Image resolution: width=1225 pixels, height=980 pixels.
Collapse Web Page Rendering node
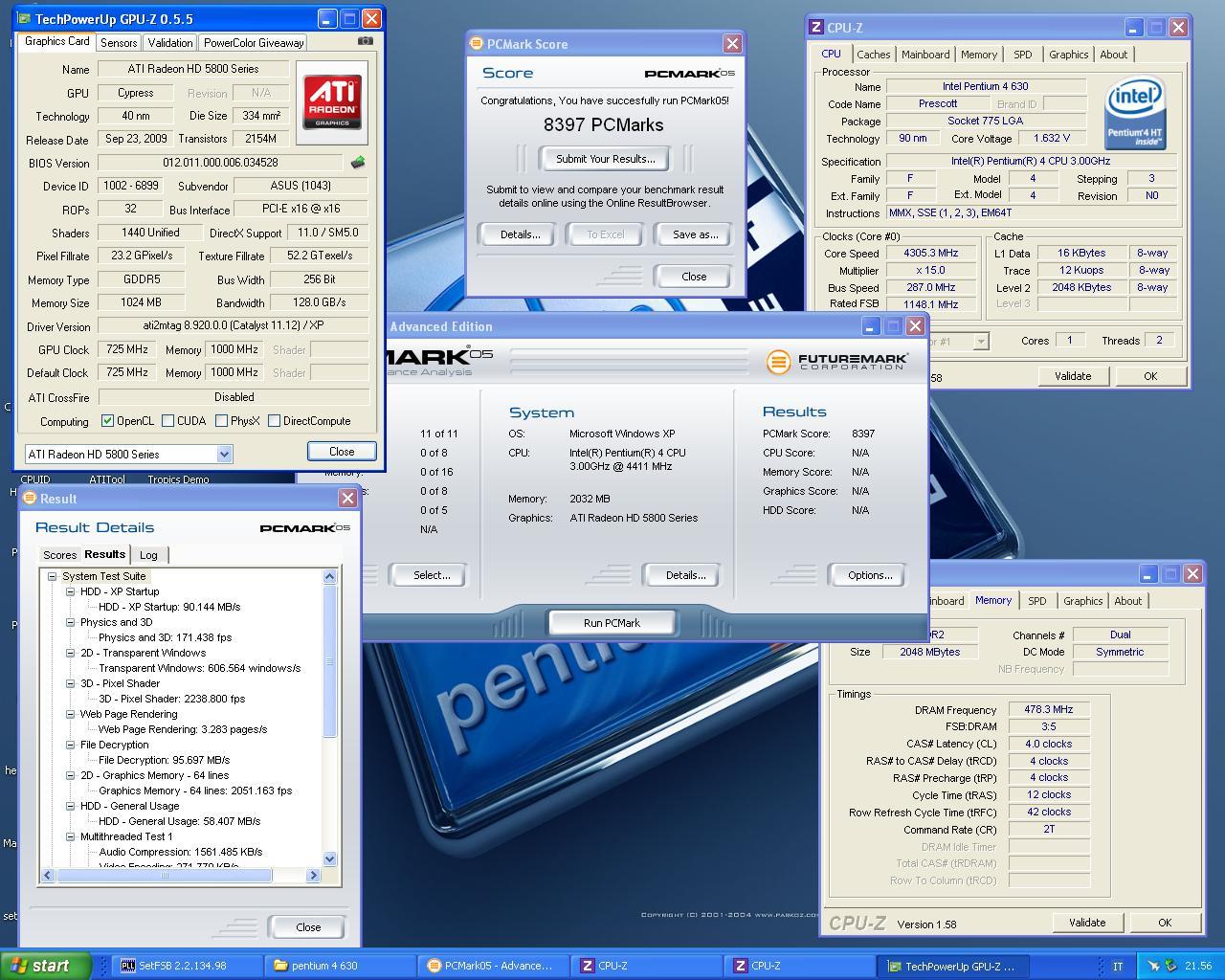70,714
